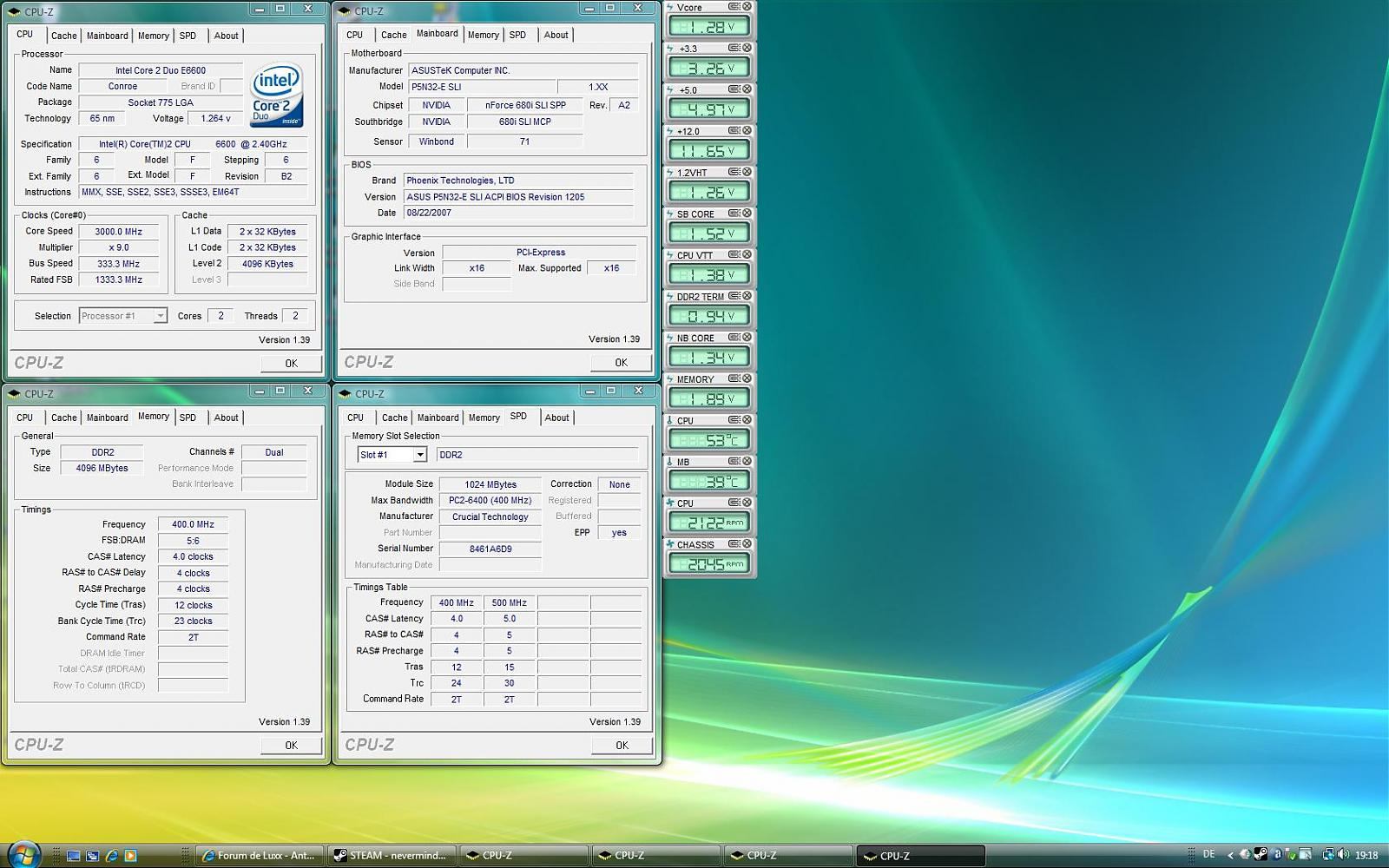1389x868 pixels.
Task: Close the CPU fan RPM gadget
Action: [x=747, y=502]
